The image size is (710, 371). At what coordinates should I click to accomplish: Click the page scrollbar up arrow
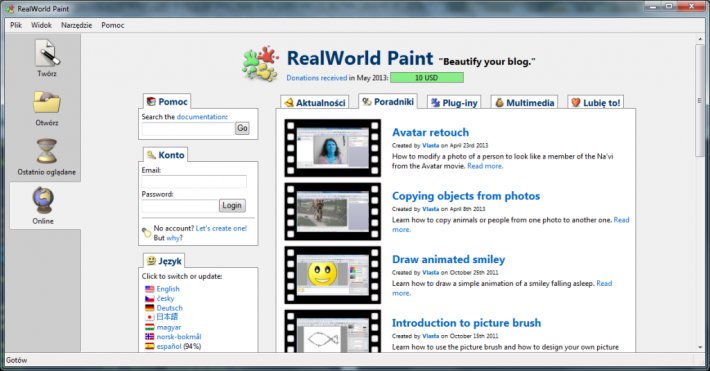pos(700,39)
